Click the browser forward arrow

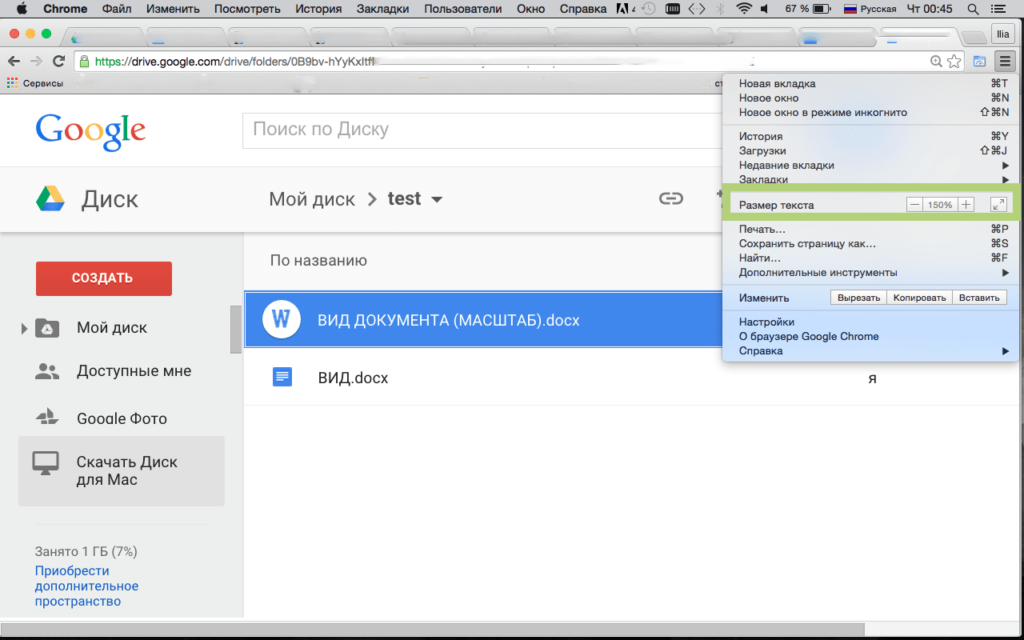37,61
